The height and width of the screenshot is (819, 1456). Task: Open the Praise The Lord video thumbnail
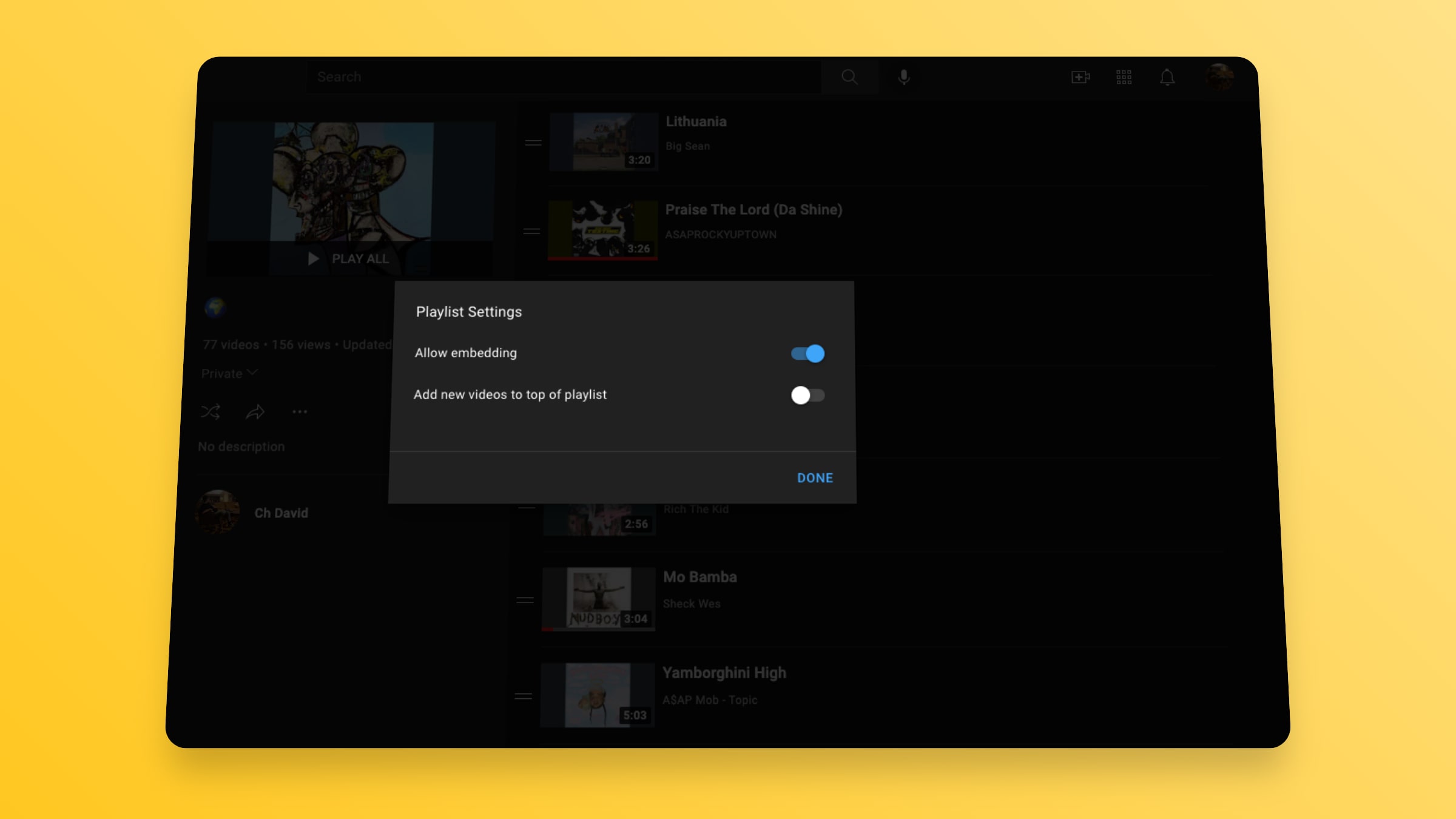[602, 230]
